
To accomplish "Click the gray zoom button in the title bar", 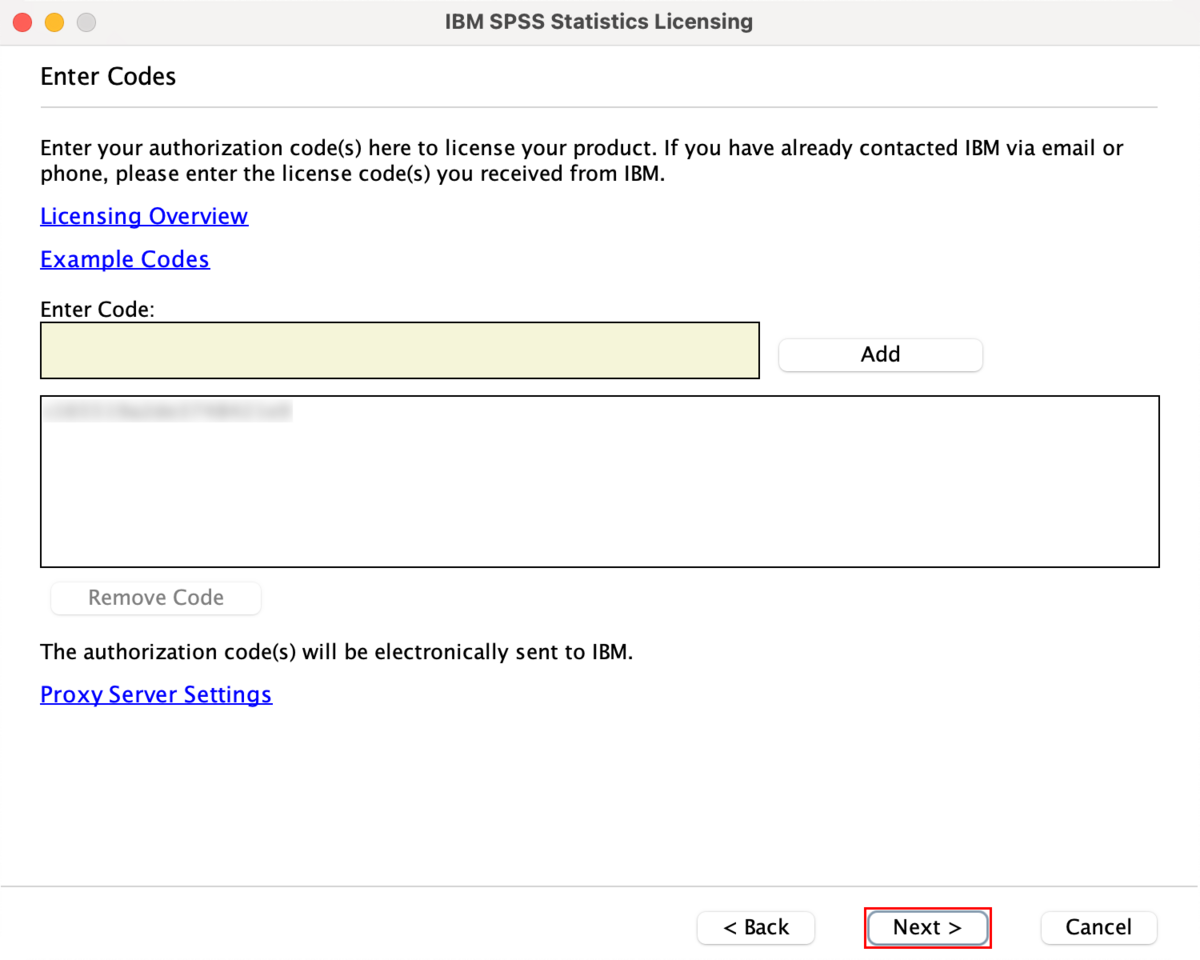I will [86, 22].
